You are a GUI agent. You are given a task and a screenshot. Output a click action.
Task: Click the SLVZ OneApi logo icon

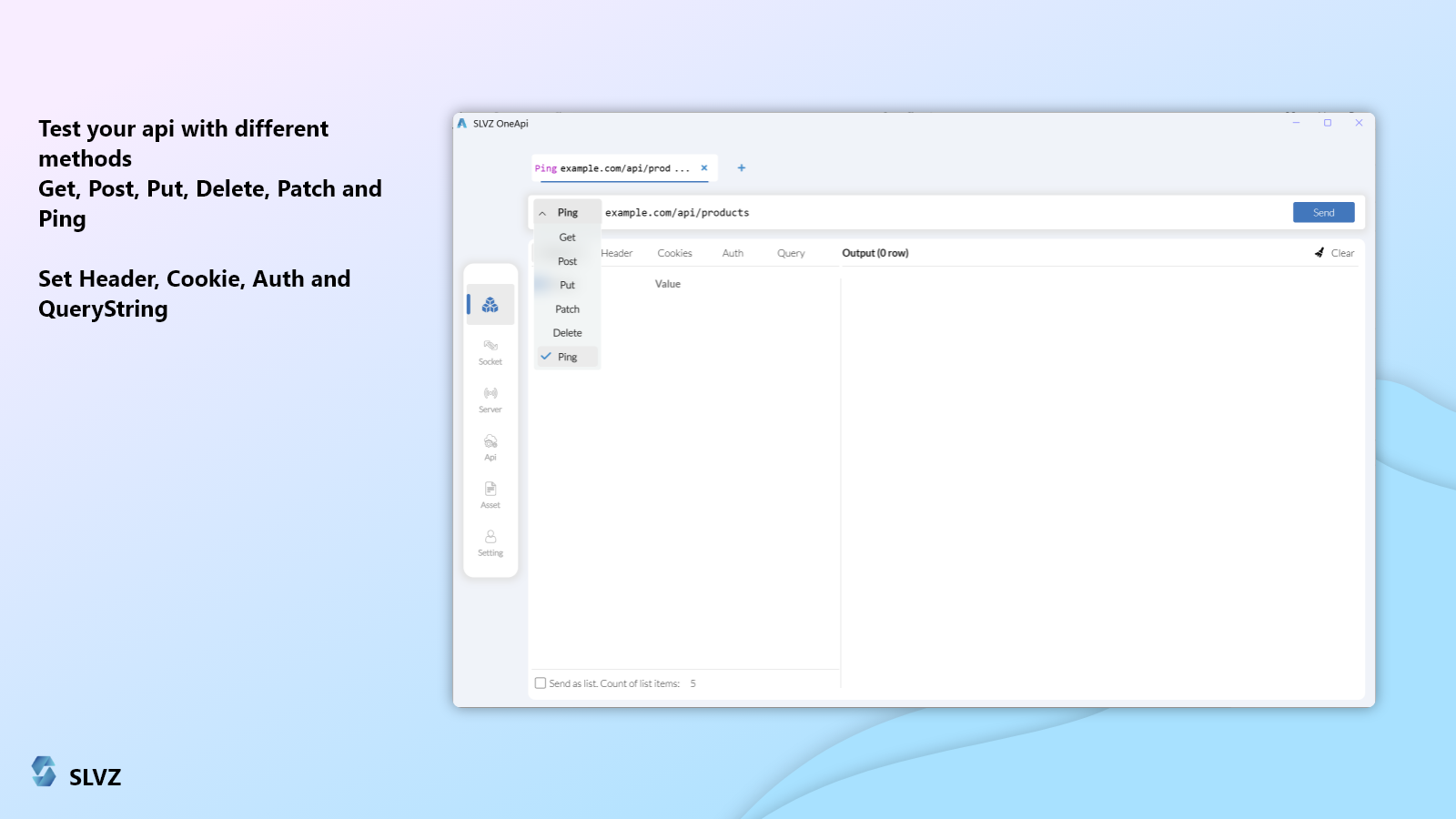pos(462,124)
